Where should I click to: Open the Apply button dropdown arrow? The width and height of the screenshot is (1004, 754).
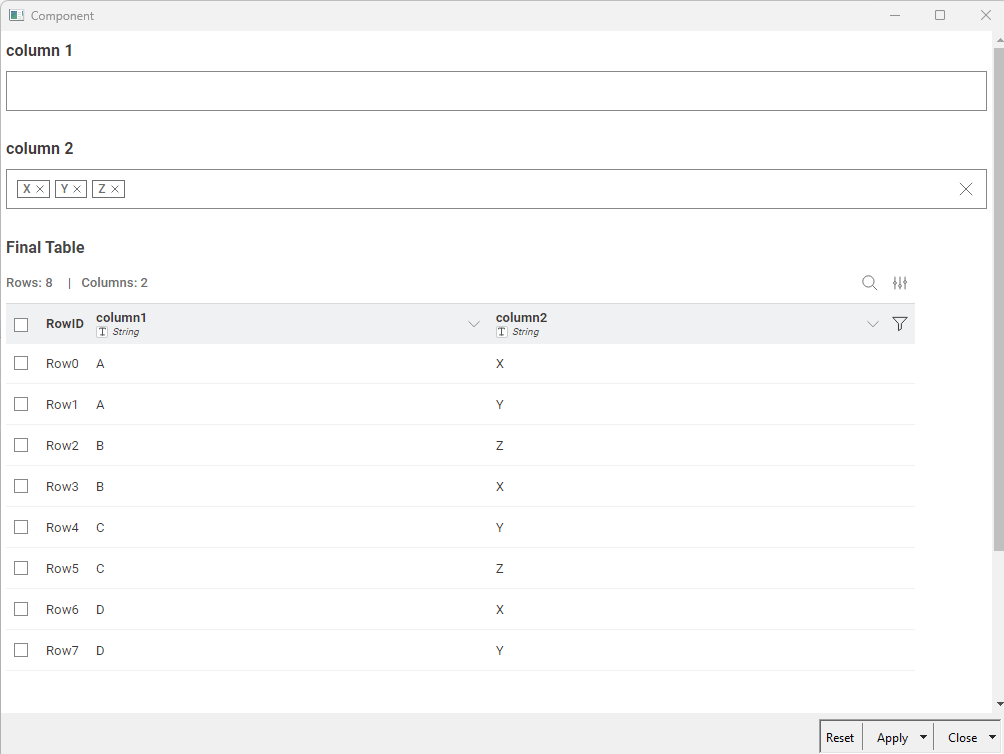click(x=923, y=738)
